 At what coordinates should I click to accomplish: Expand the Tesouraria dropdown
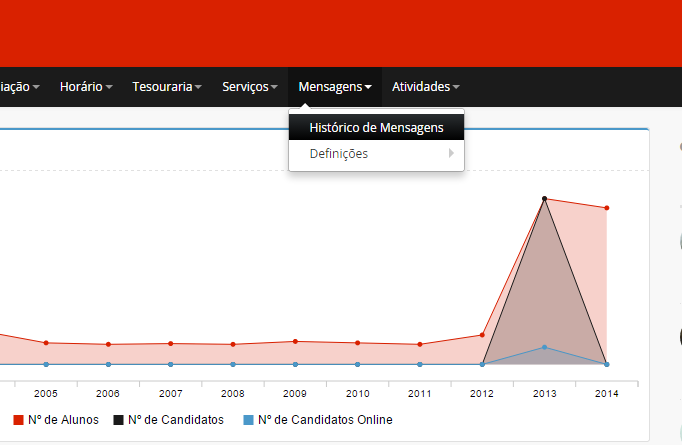(167, 87)
